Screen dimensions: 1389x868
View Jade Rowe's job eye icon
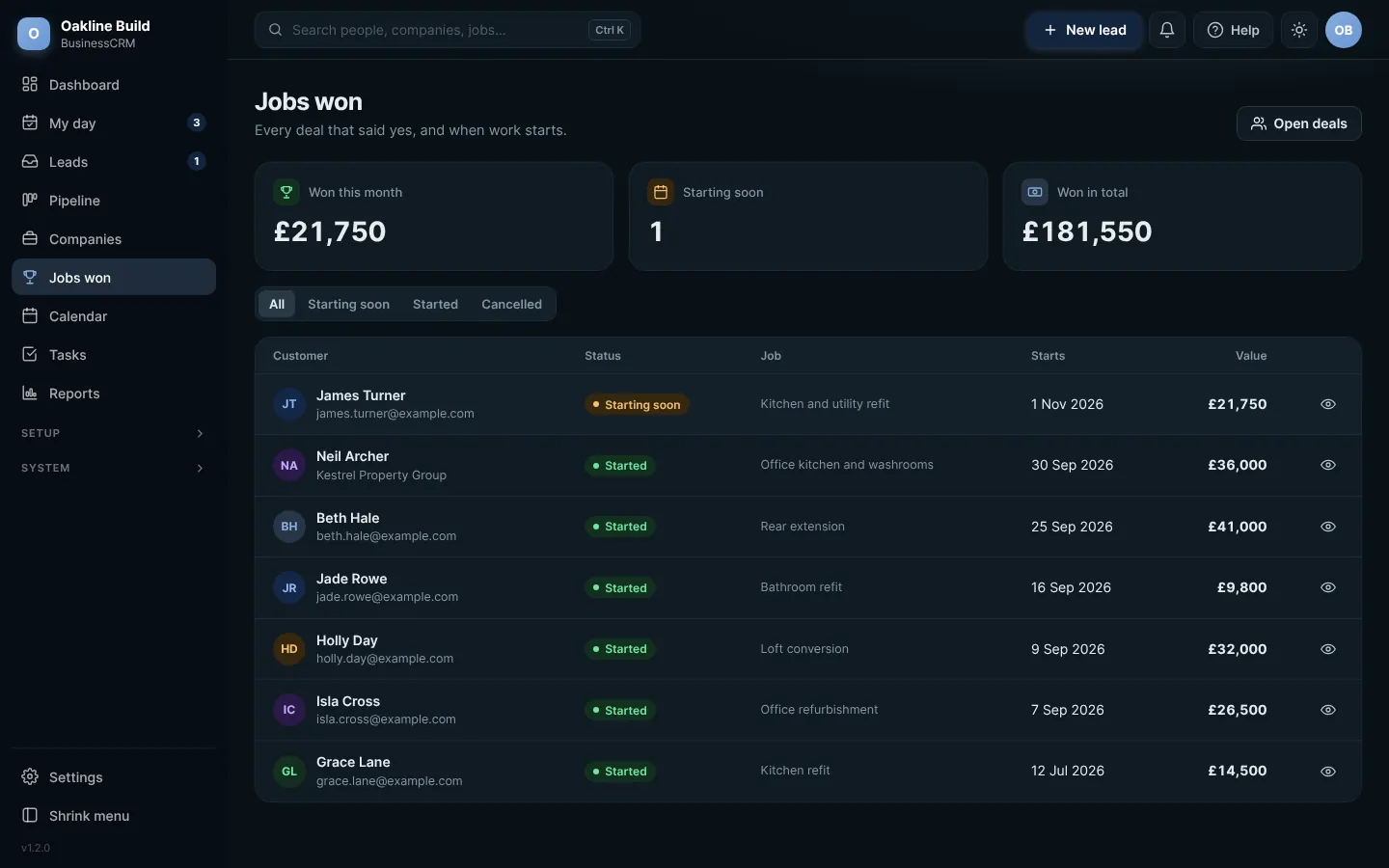pyautogui.click(x=1328, y=587)
